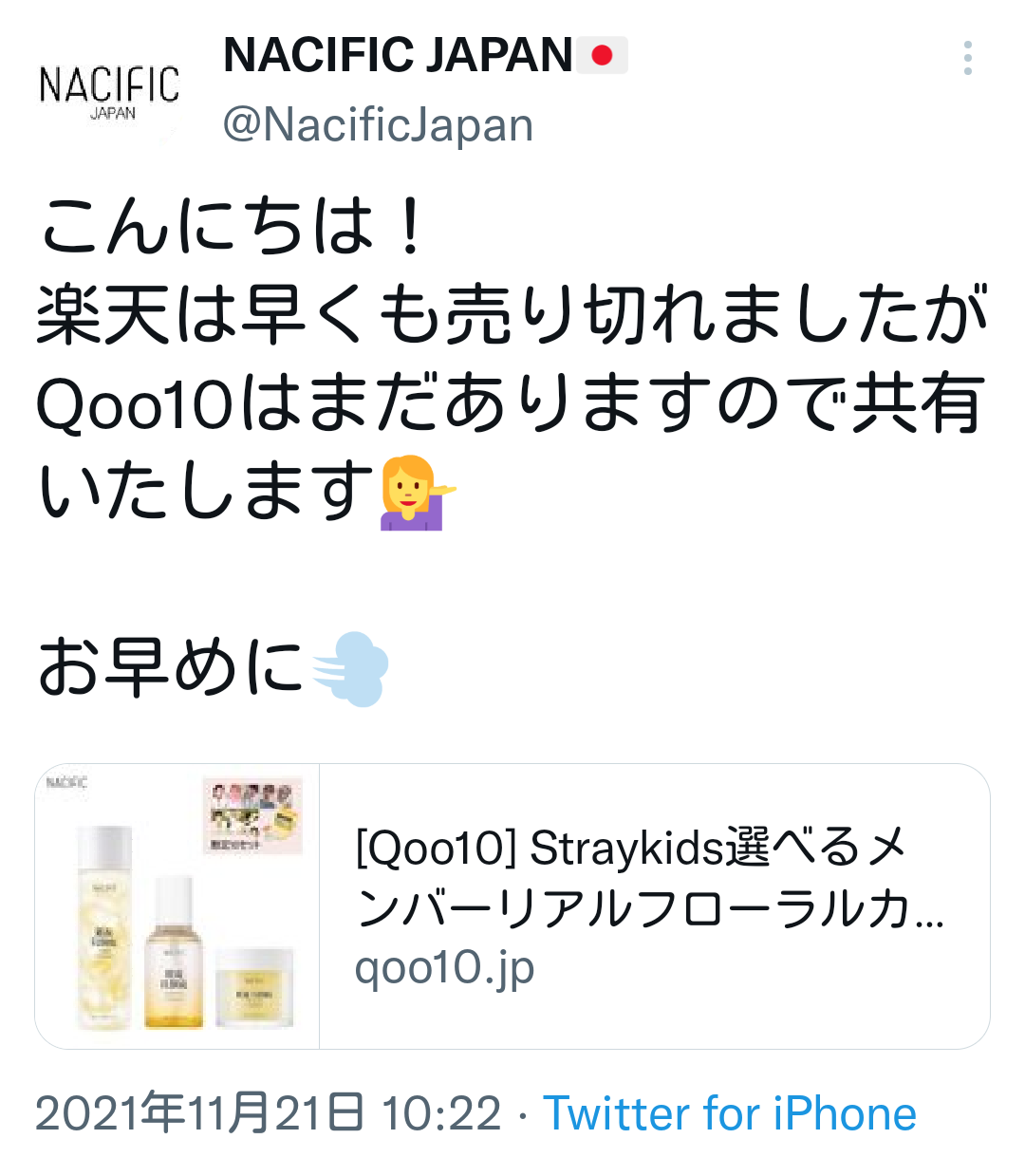
Task: Select the 2021年11月21日 10:22 timestamp
Action: [x=269, y=1113]
